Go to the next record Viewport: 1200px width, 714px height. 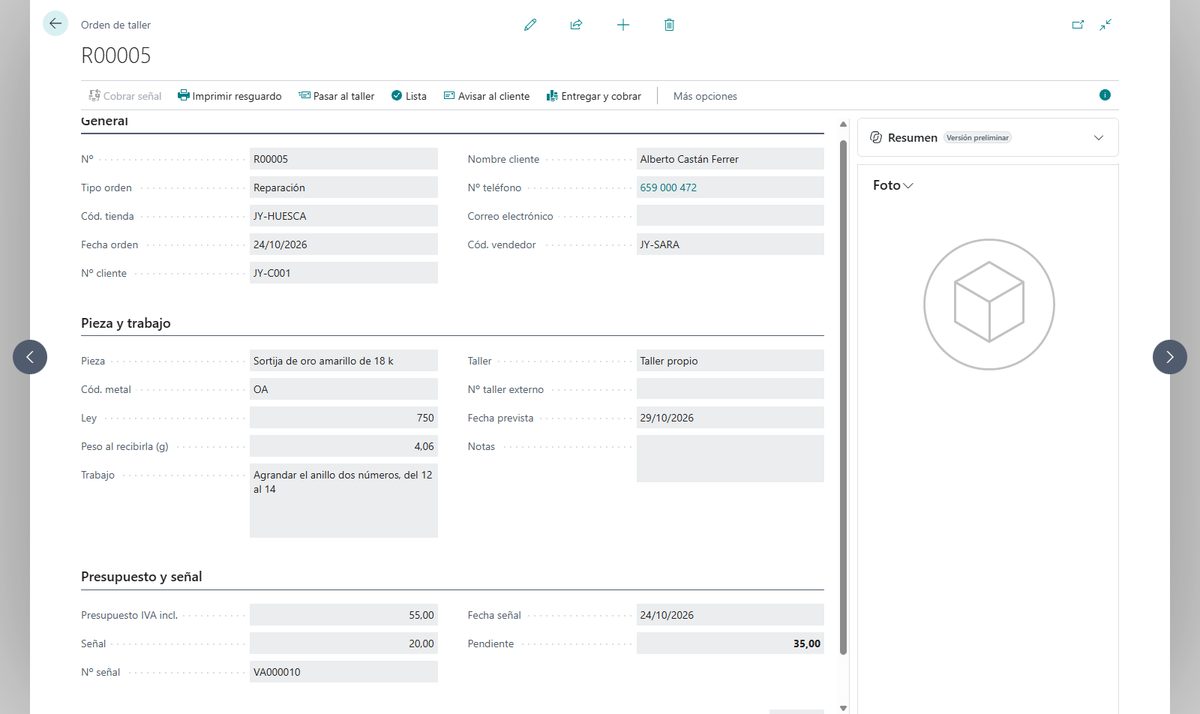1170,357
